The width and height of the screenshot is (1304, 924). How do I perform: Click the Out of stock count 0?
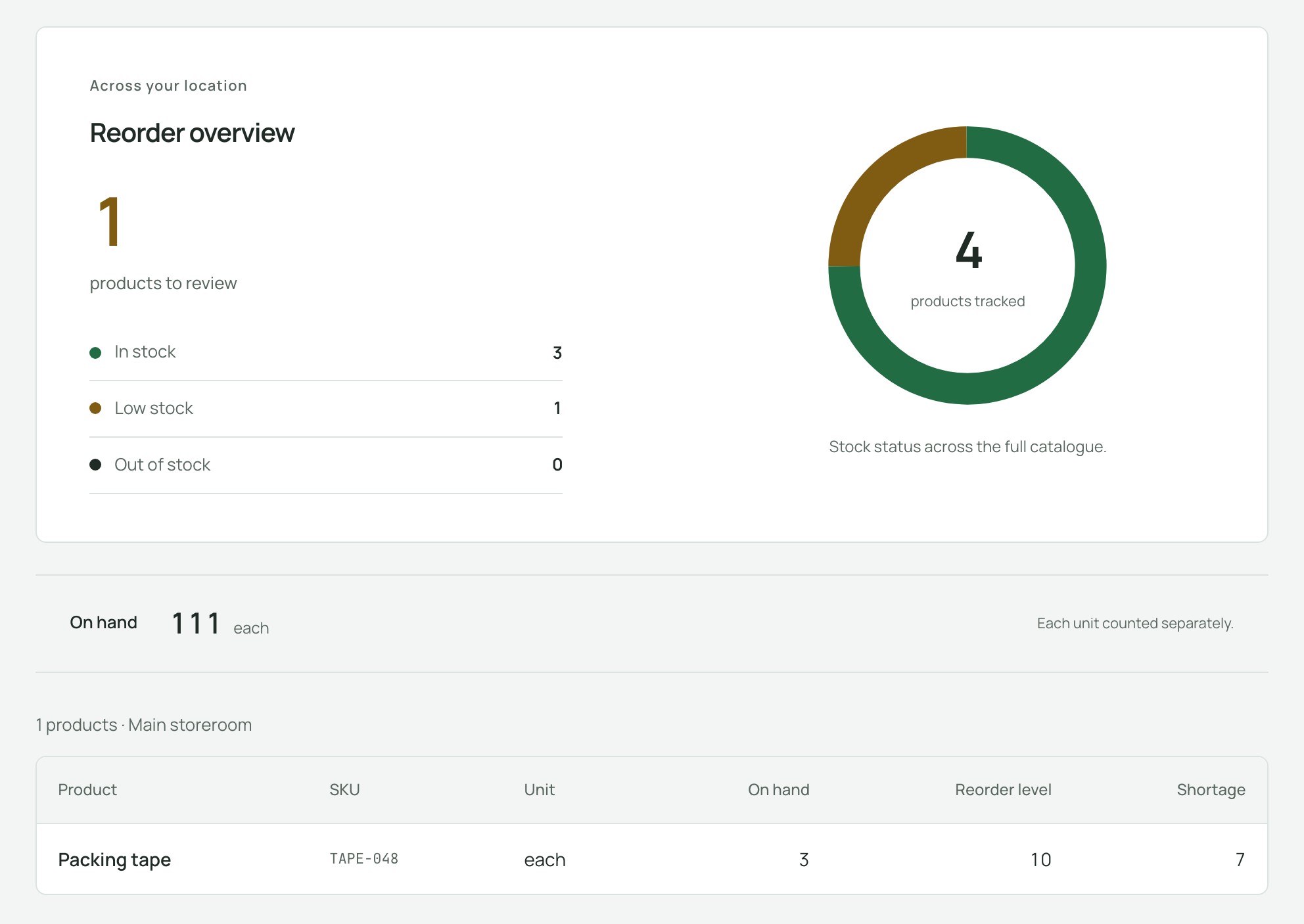(557, 465)
